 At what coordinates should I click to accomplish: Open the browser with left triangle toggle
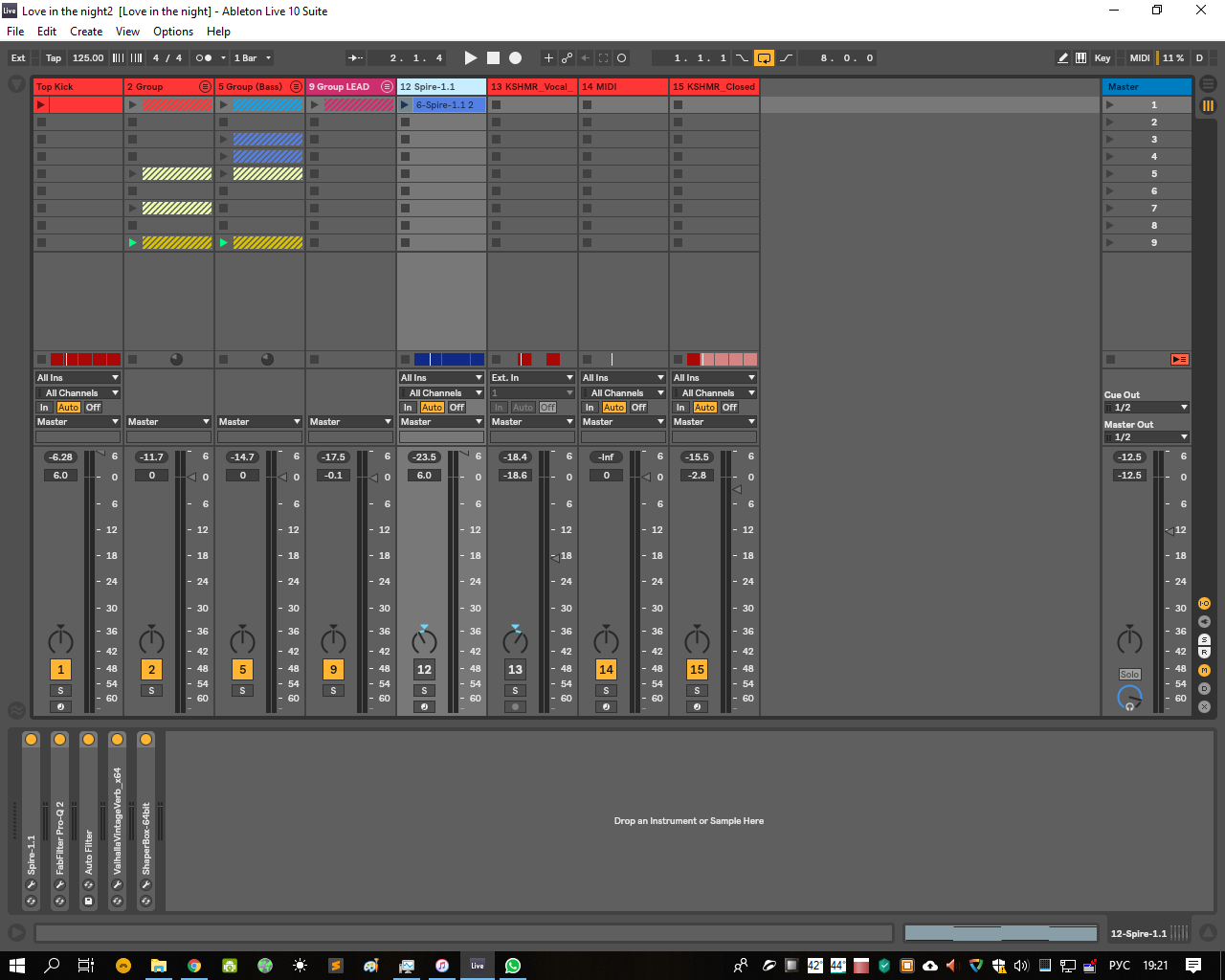(16, 84)
